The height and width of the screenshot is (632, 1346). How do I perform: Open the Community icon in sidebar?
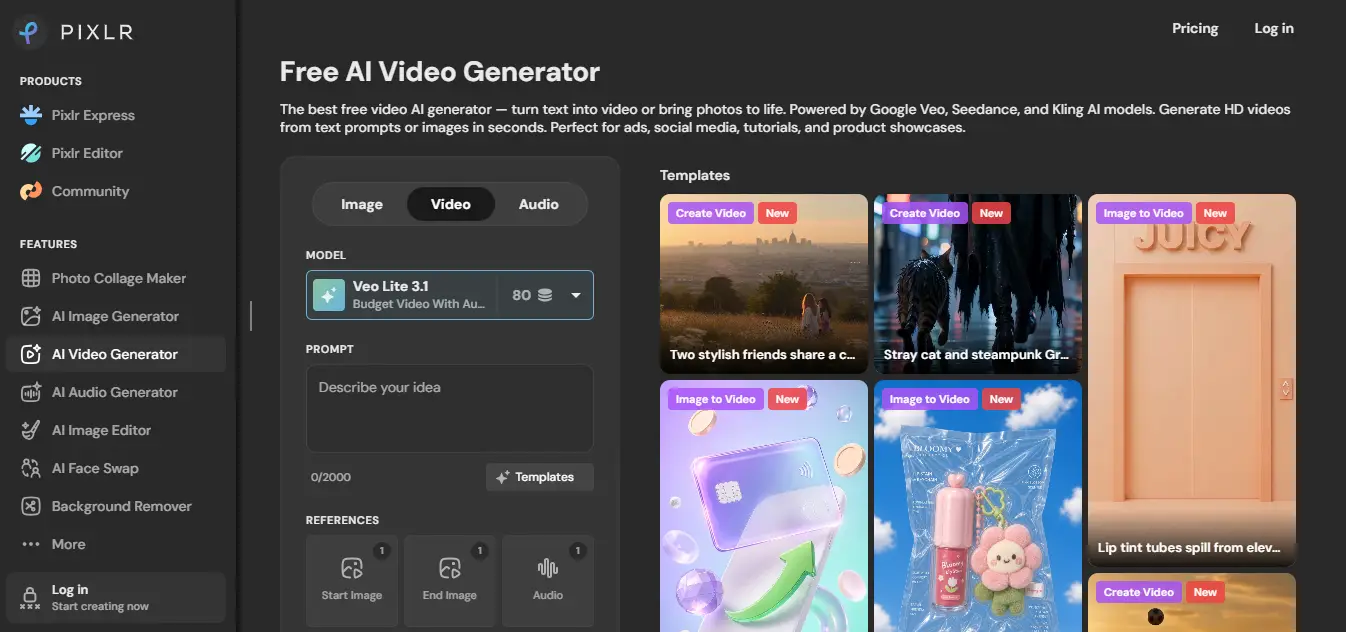[31, 191]
